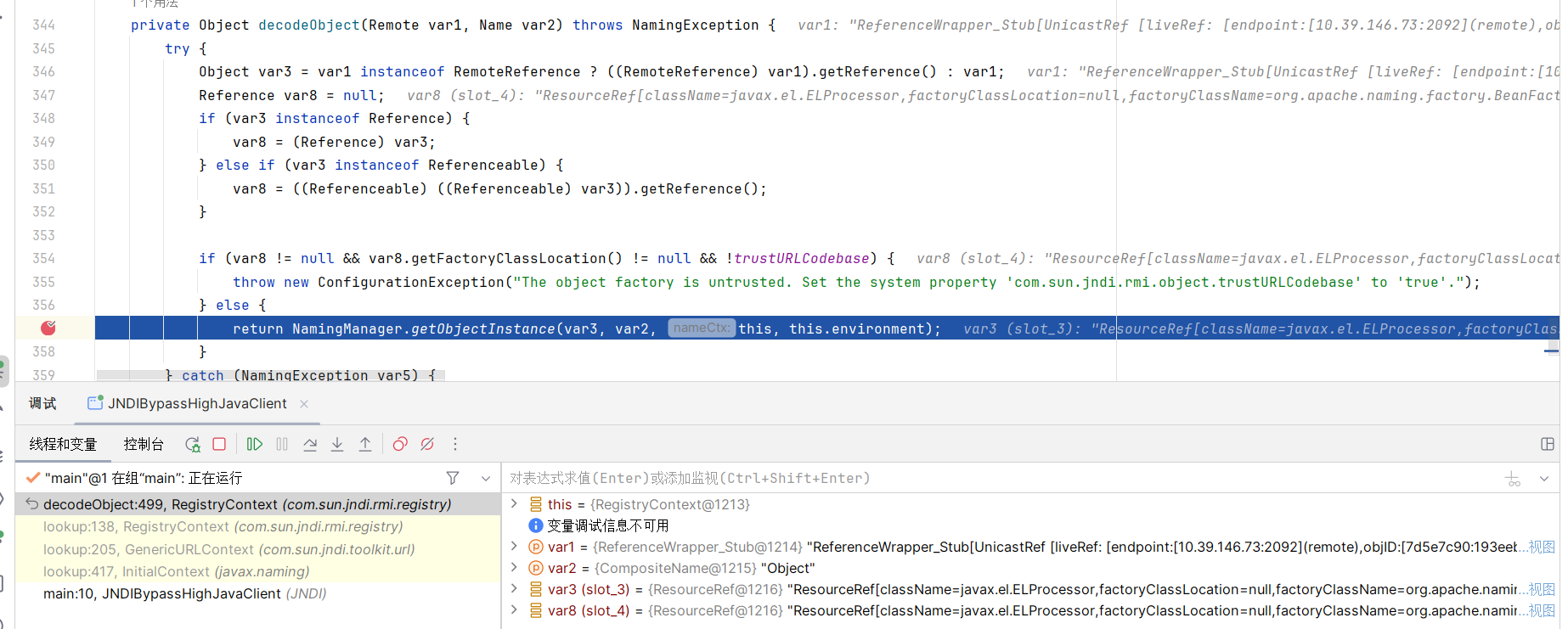Click the 视图 link for var1

coord(1542,547)
